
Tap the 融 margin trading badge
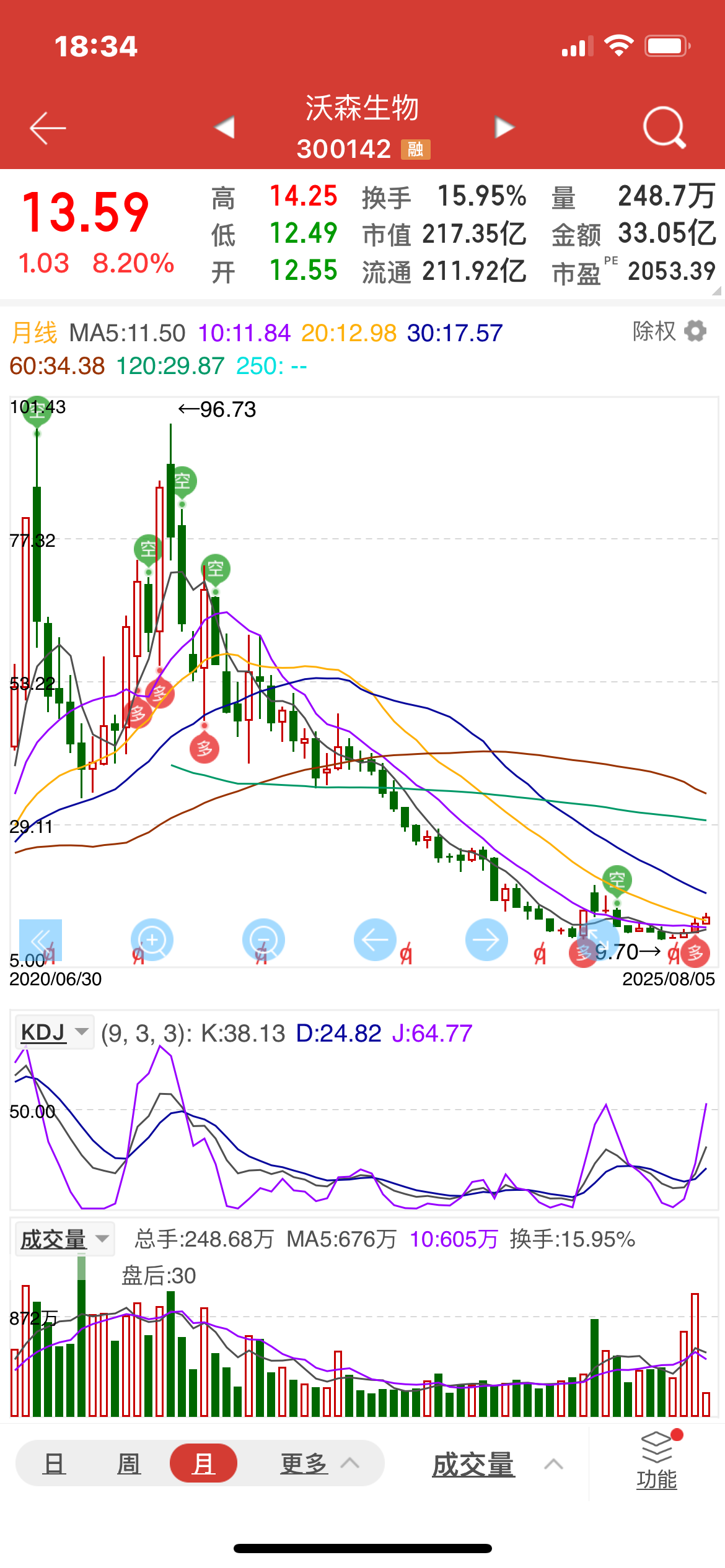(x=415, y=149)
